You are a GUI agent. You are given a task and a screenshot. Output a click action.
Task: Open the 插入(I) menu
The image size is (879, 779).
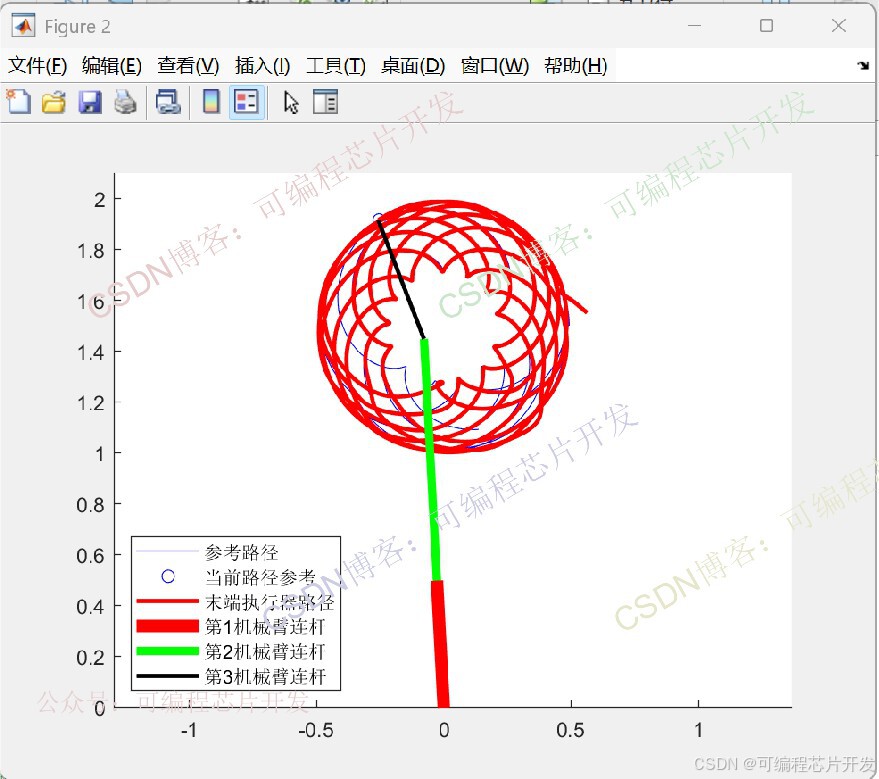262,66
